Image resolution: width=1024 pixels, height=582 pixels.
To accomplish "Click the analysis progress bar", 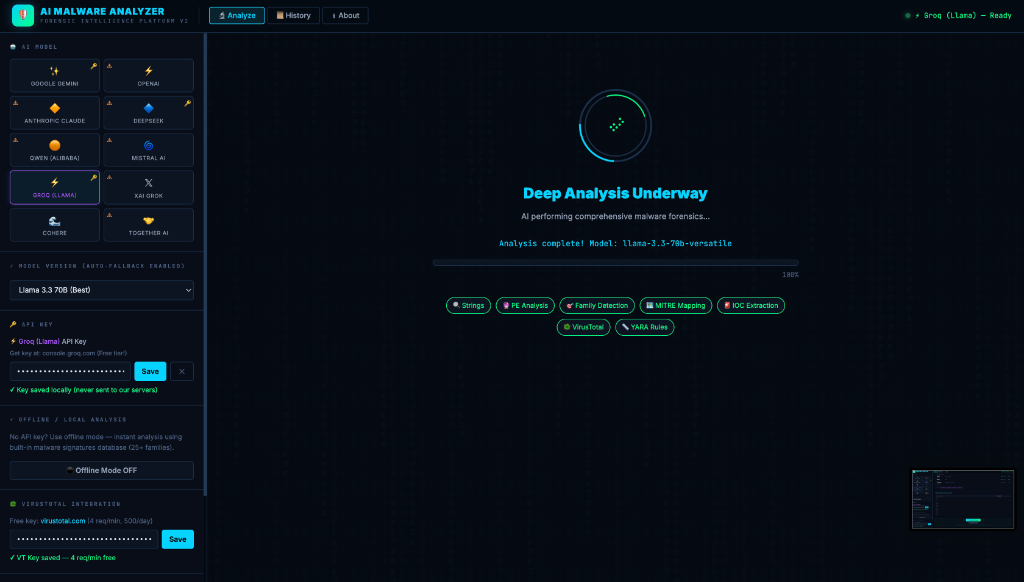I will 615,263.
